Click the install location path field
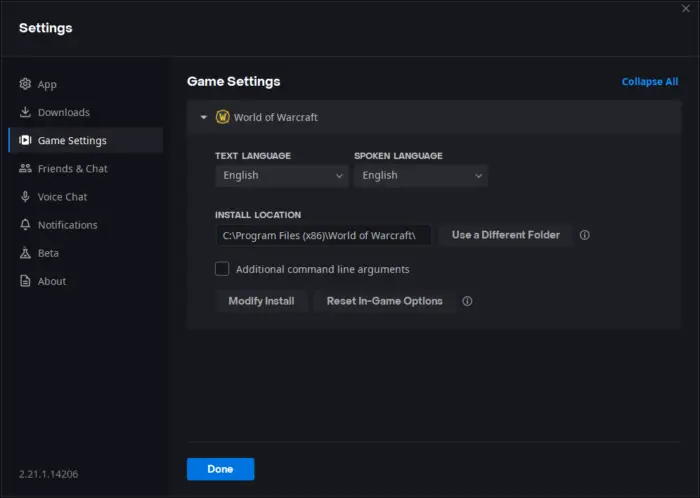 [x=324, y=235]
